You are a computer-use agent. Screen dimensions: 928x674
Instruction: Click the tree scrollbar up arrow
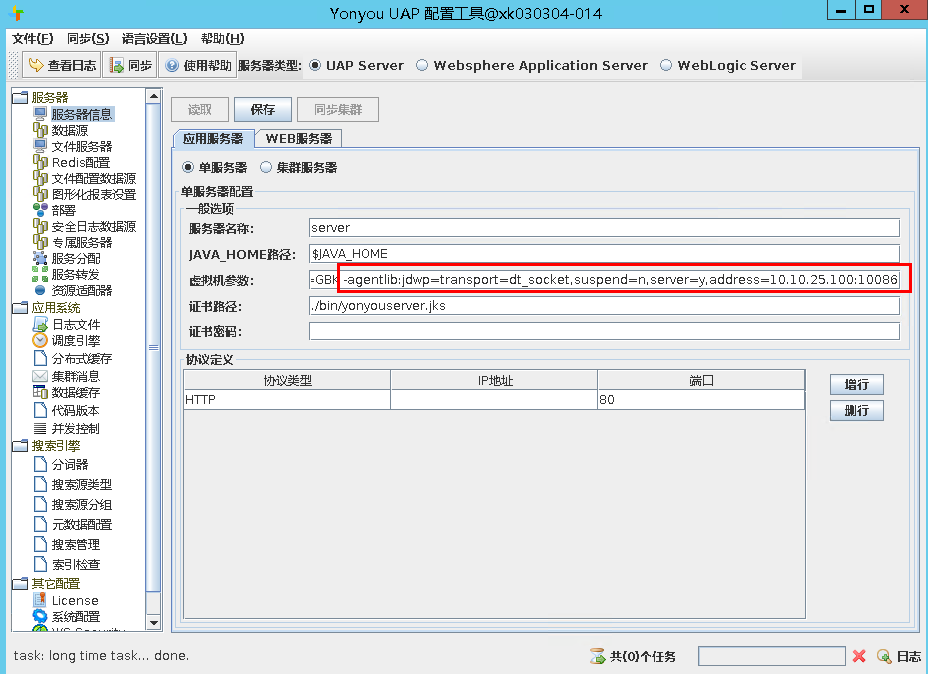153,96
